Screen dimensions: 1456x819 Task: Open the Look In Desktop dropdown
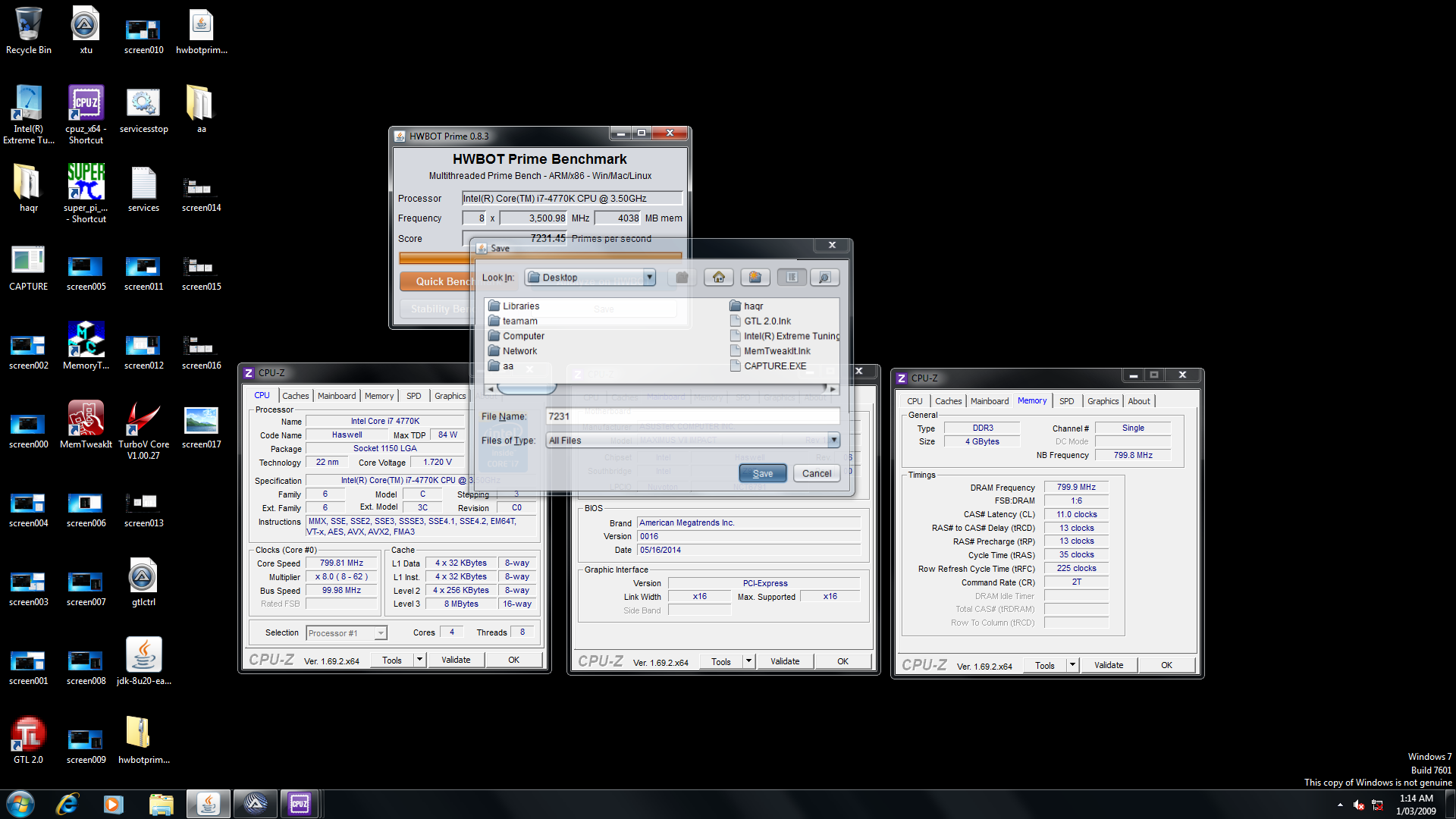pos(649,278)
